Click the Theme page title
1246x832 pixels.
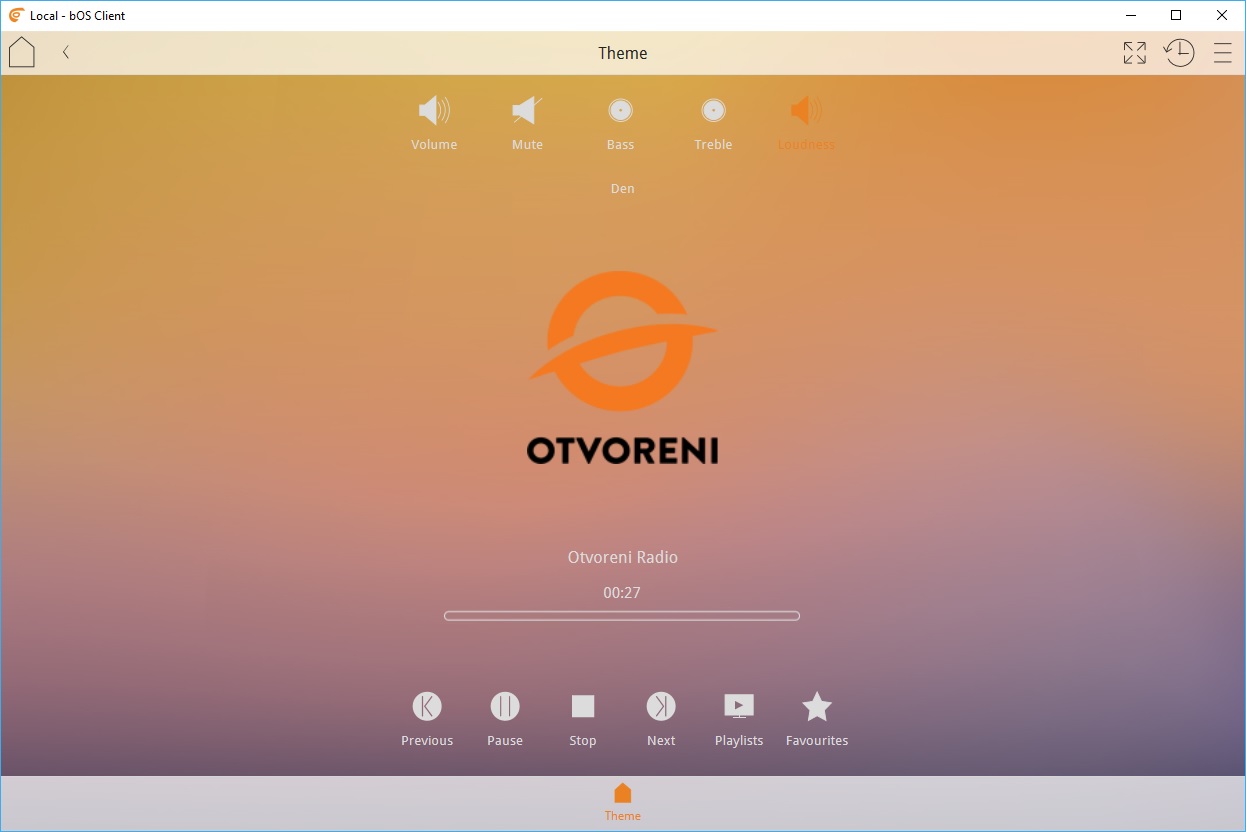[x=622, y=53]
